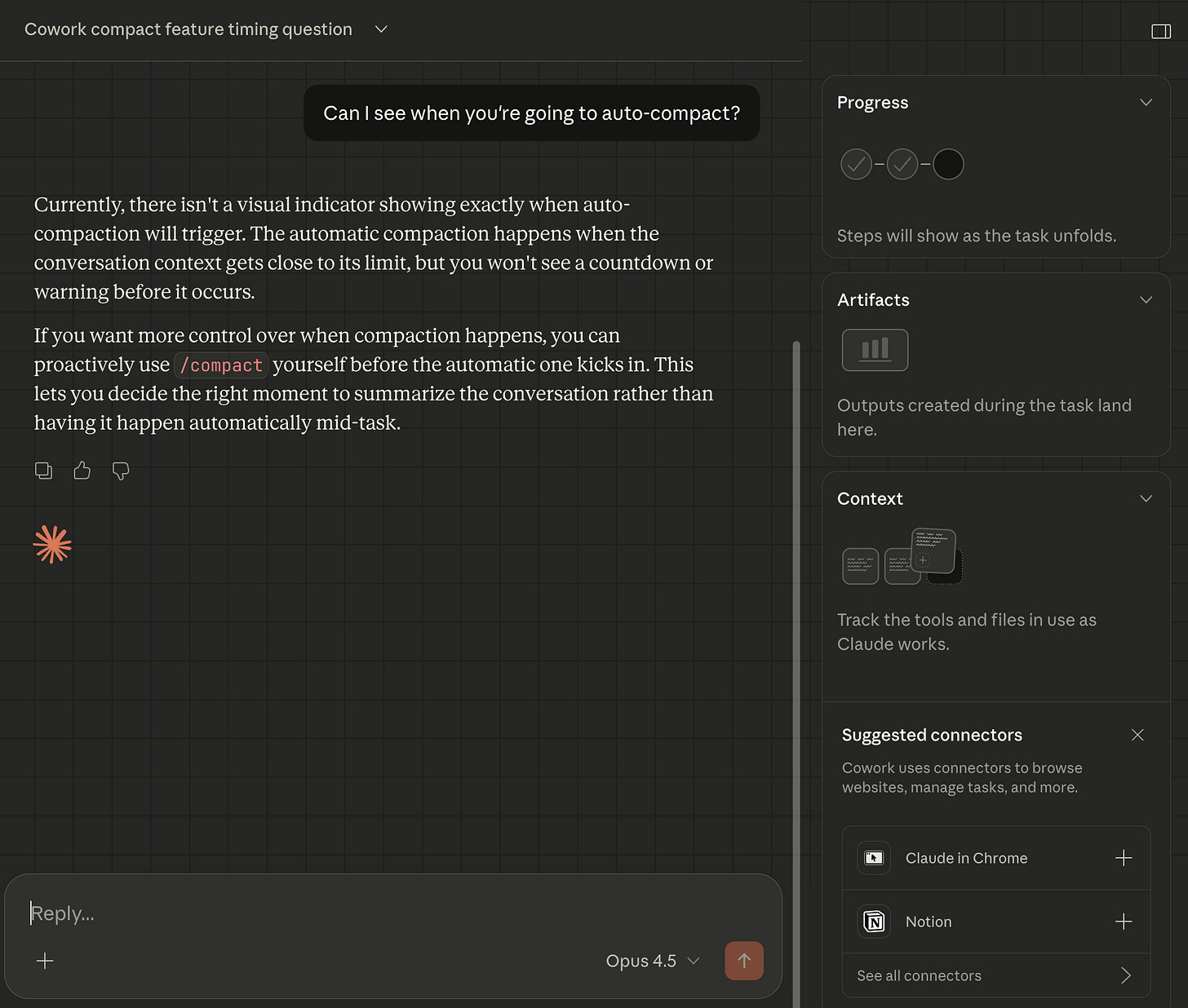
Task: Add the Notion connector
Action: (x=1124, y=922)
